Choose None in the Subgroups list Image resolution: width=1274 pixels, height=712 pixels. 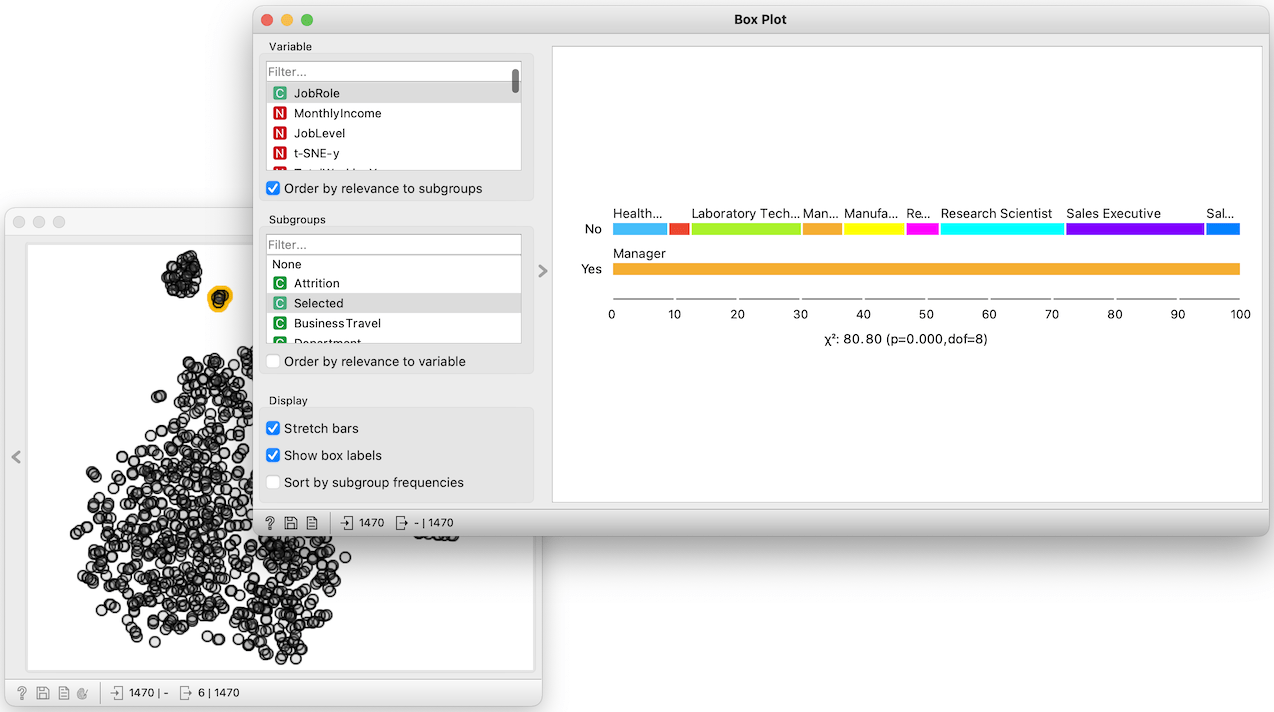click(x=393, y=264)
